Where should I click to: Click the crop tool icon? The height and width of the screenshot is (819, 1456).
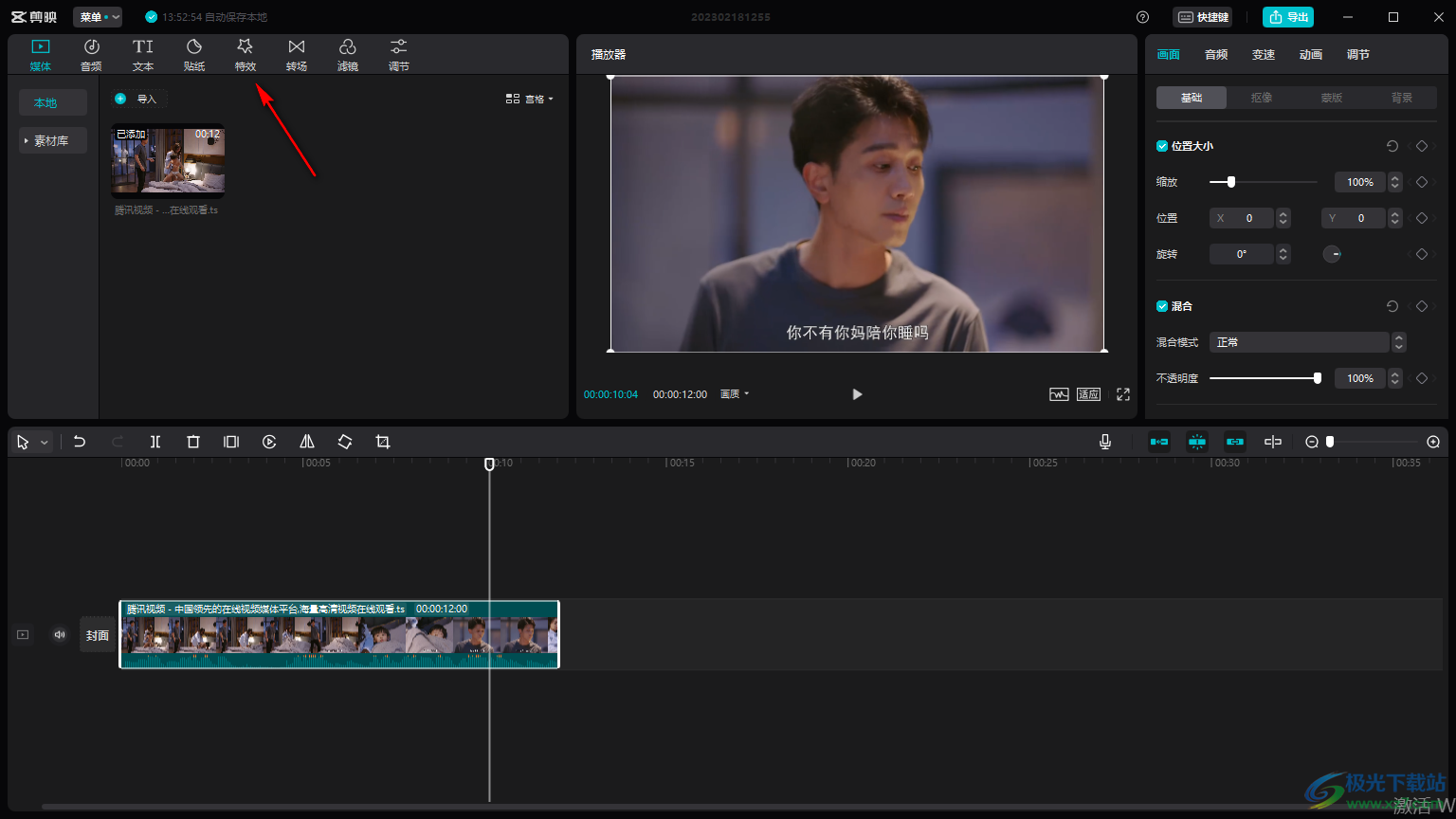coord(383,442)
